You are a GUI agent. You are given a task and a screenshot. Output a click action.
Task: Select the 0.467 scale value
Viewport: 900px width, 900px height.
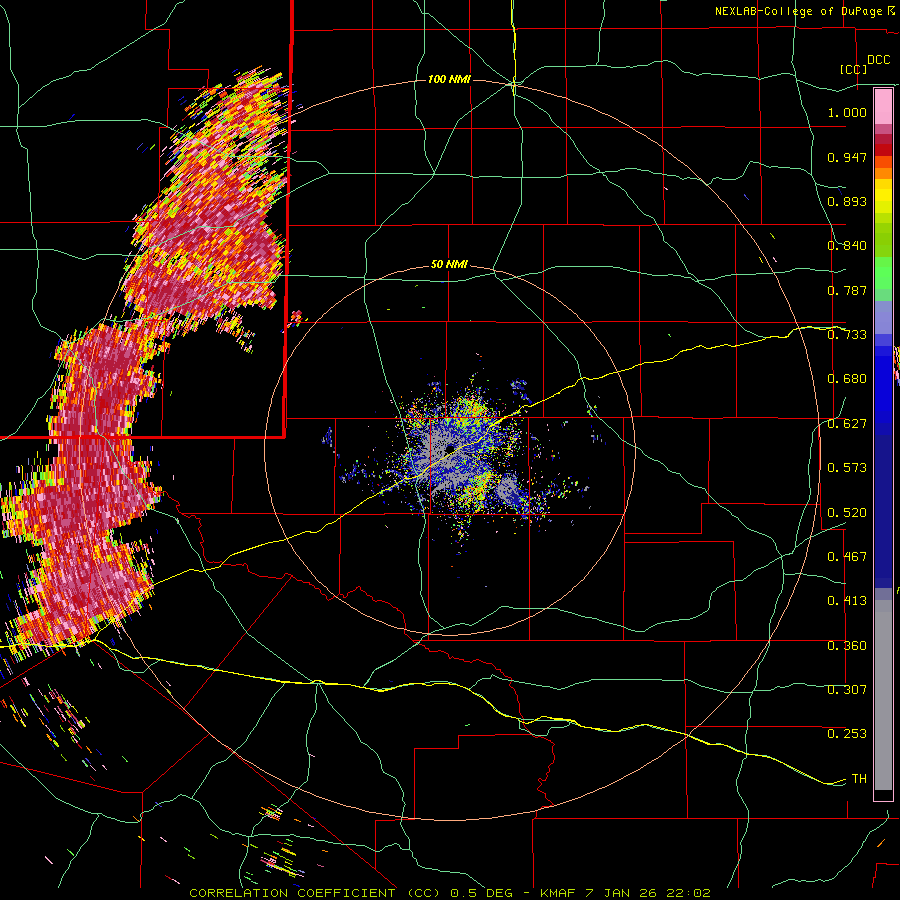(847, 557)
